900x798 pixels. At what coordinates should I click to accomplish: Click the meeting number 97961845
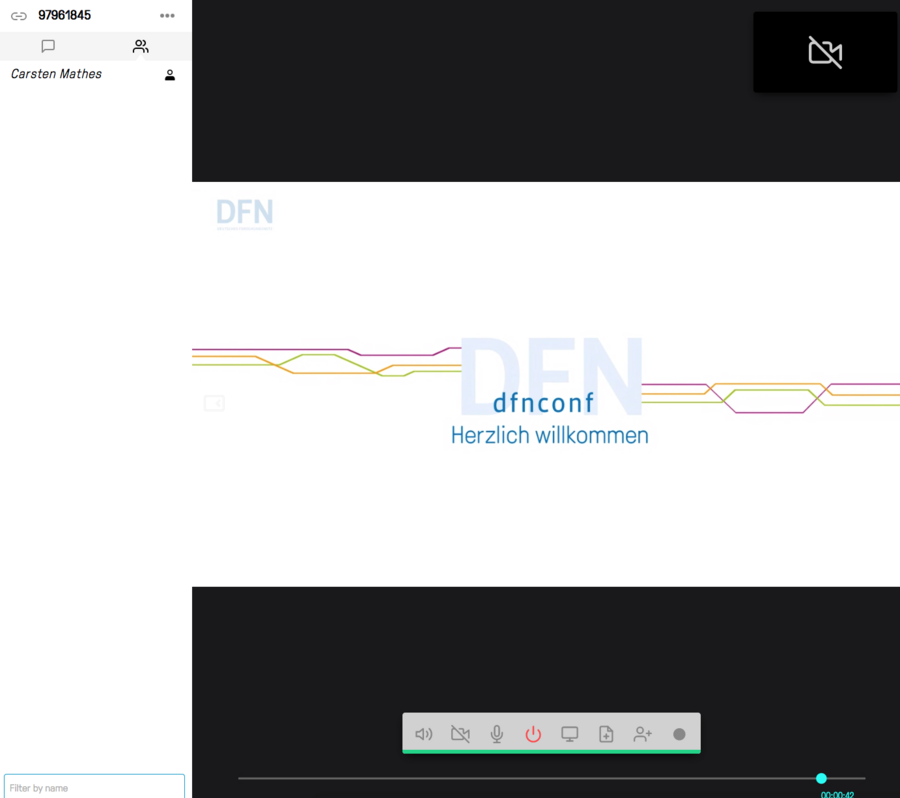pos(64,16)
